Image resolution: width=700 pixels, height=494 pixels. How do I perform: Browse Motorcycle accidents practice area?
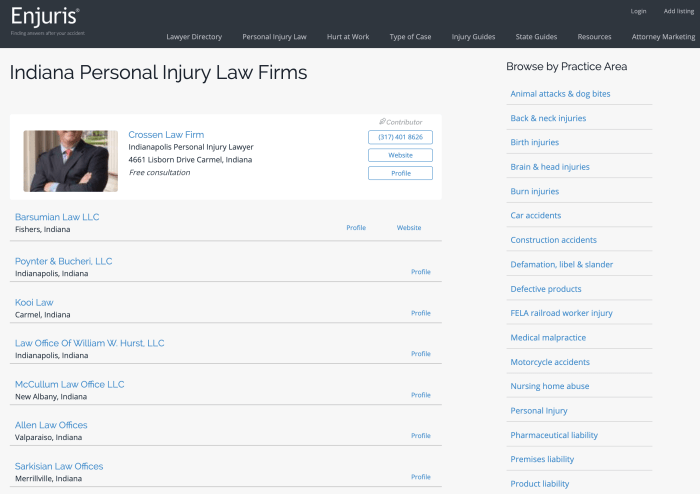[550, 362]
